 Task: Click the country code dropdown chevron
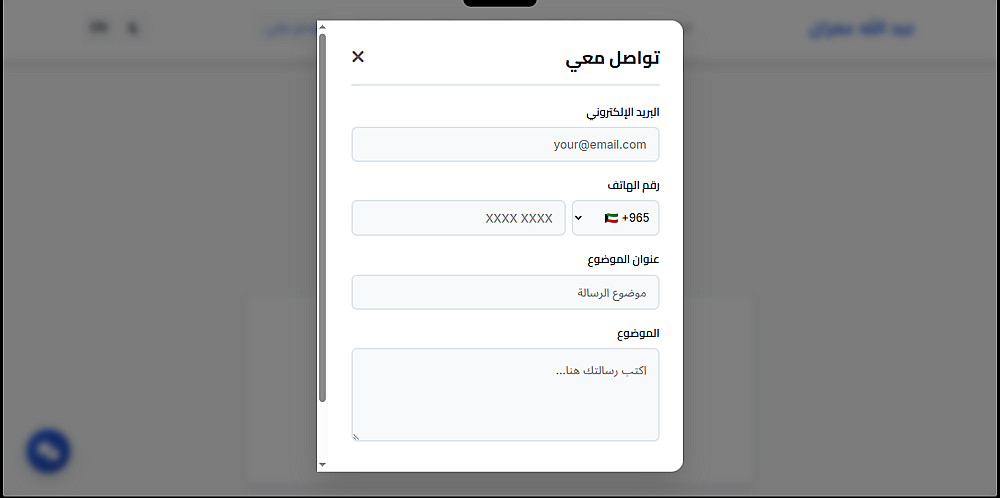pos(579,218)
